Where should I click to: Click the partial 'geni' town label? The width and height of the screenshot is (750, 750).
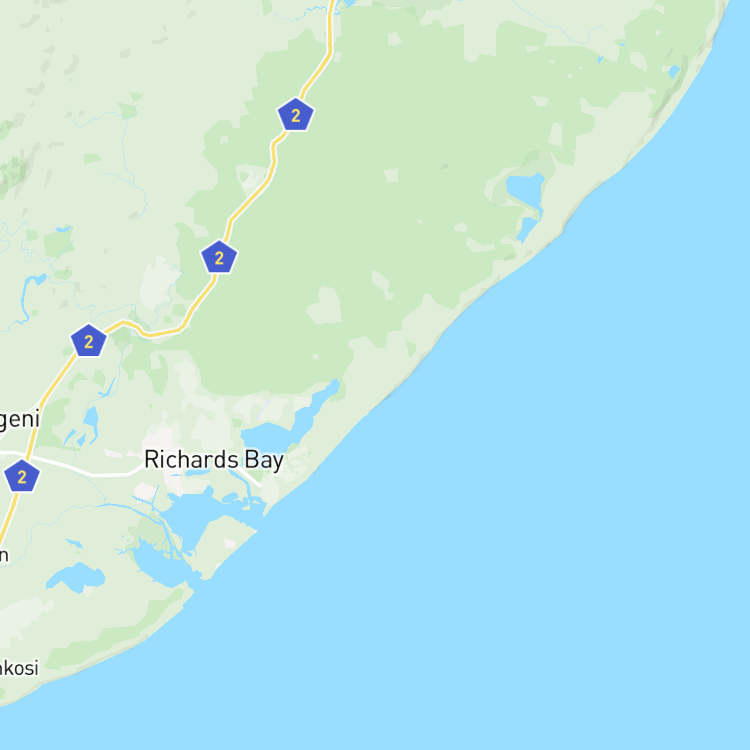19,420
